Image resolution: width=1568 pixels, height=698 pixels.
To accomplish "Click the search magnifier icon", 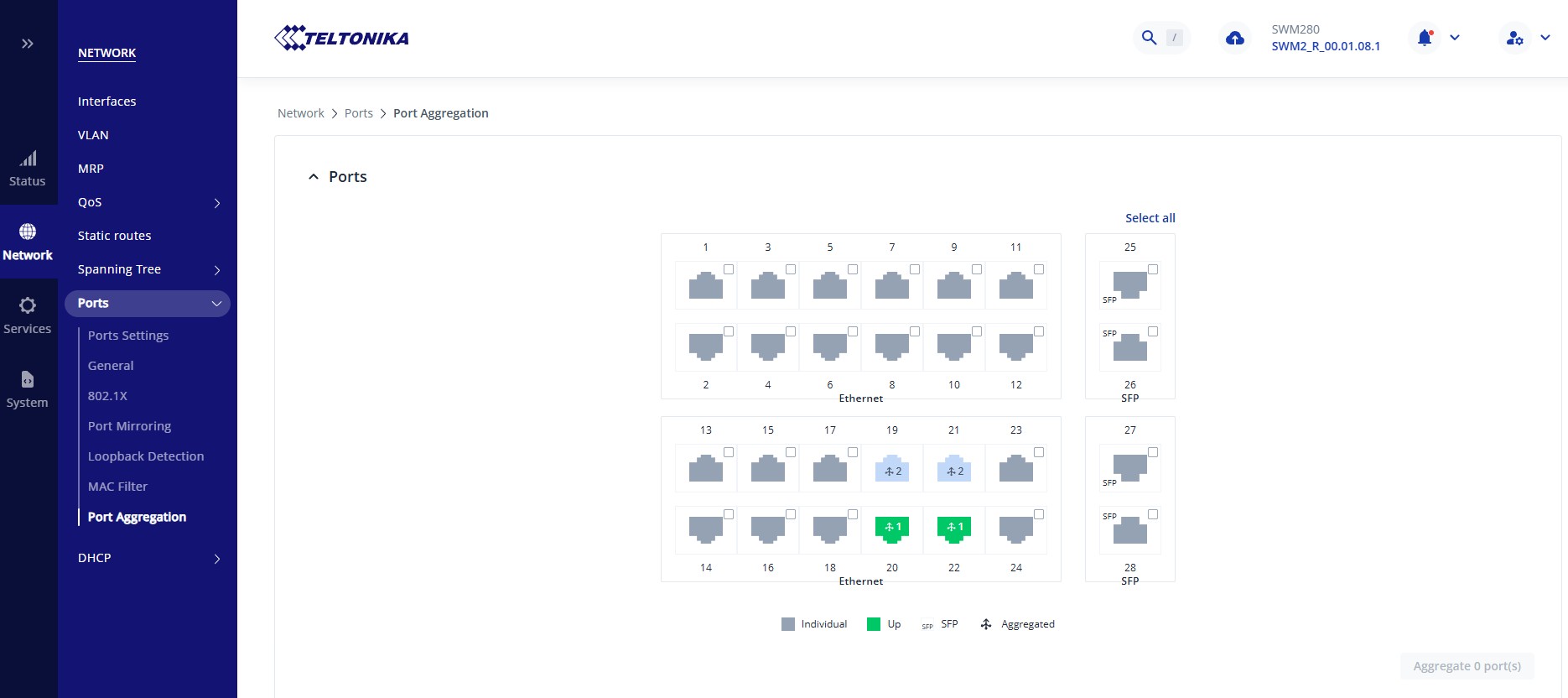I will tap(1149, 38).
